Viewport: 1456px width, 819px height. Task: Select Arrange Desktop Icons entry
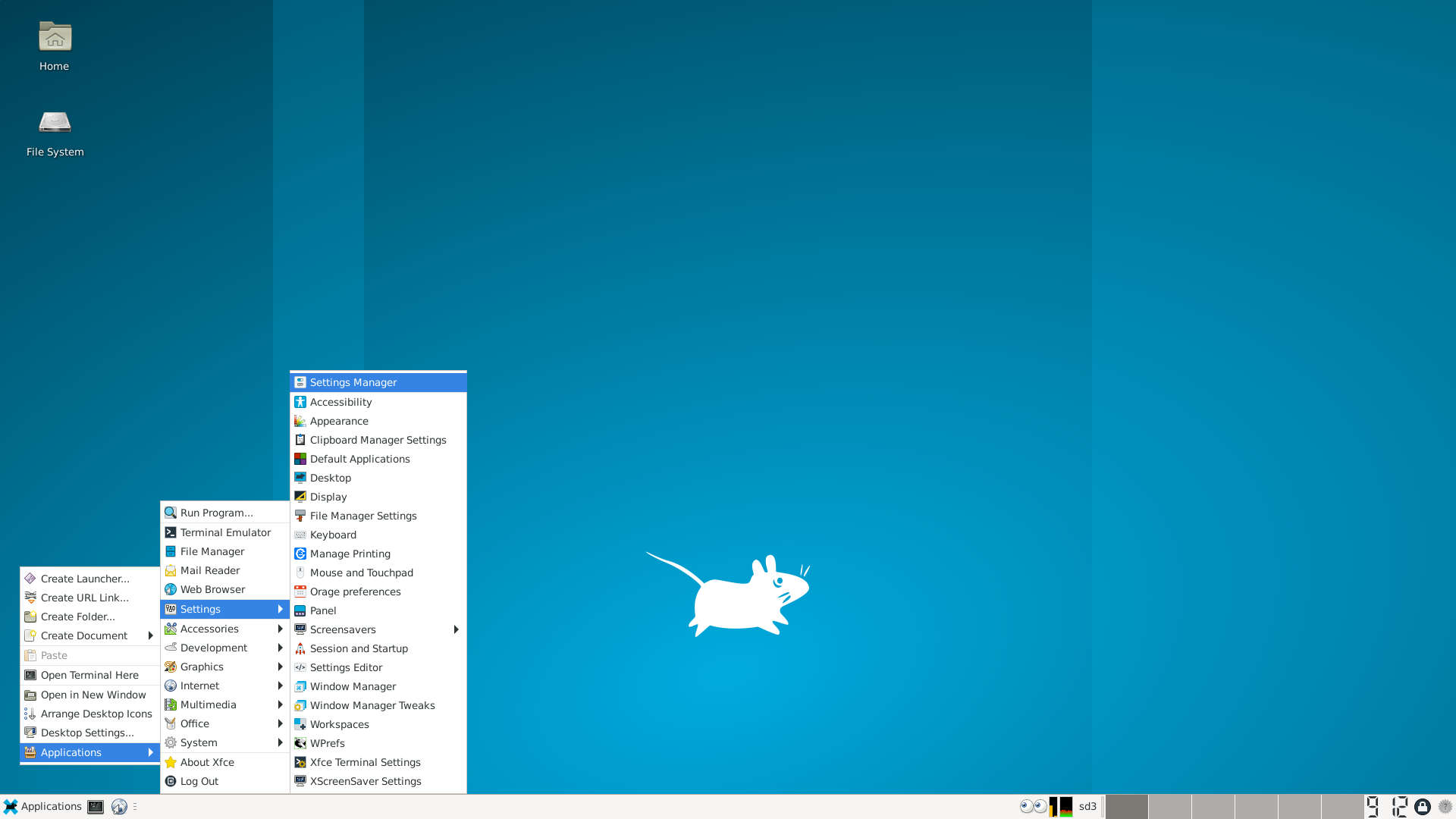[89, 714]
